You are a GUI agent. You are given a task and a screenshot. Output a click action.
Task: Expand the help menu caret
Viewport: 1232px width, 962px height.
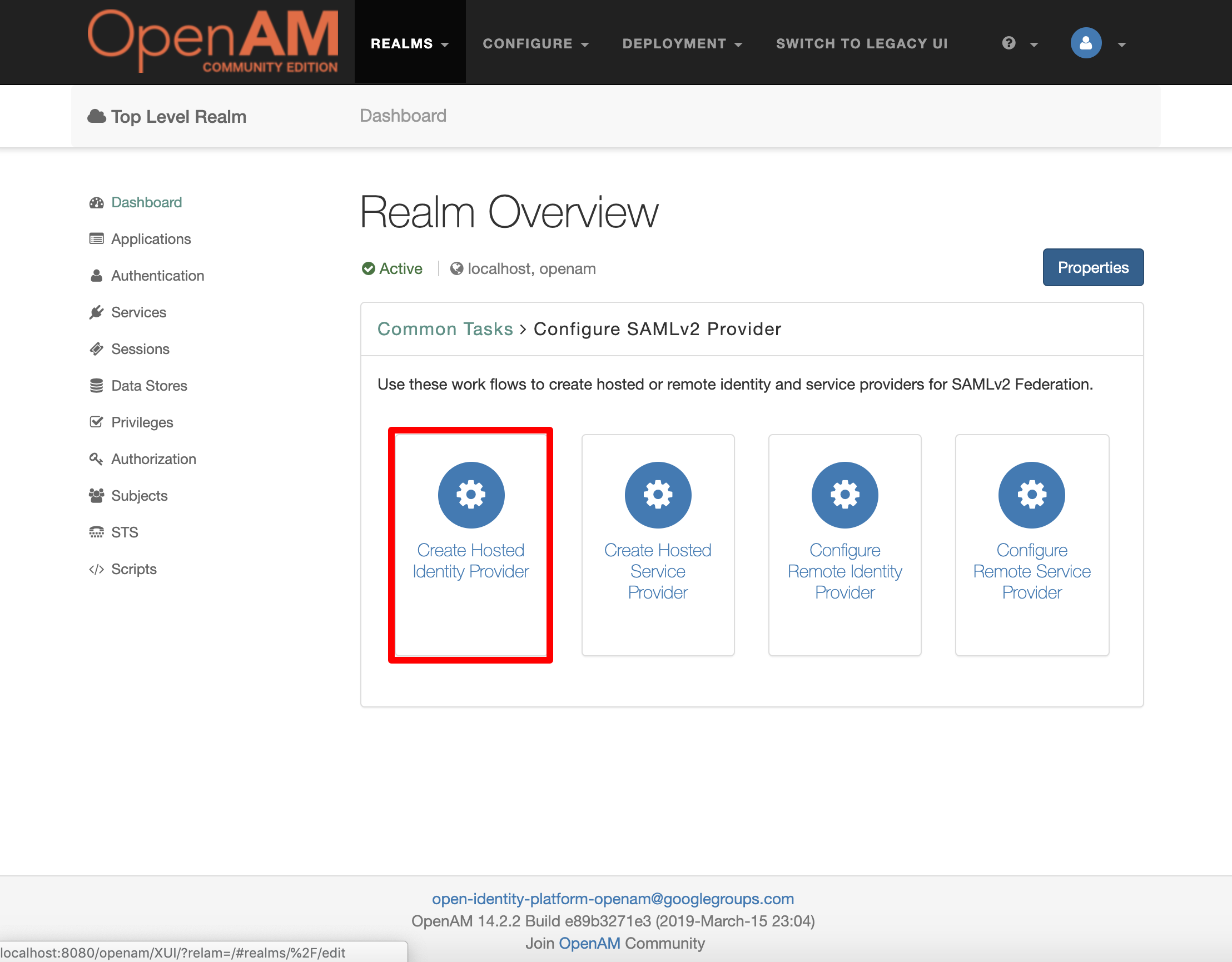[1034, 44]
